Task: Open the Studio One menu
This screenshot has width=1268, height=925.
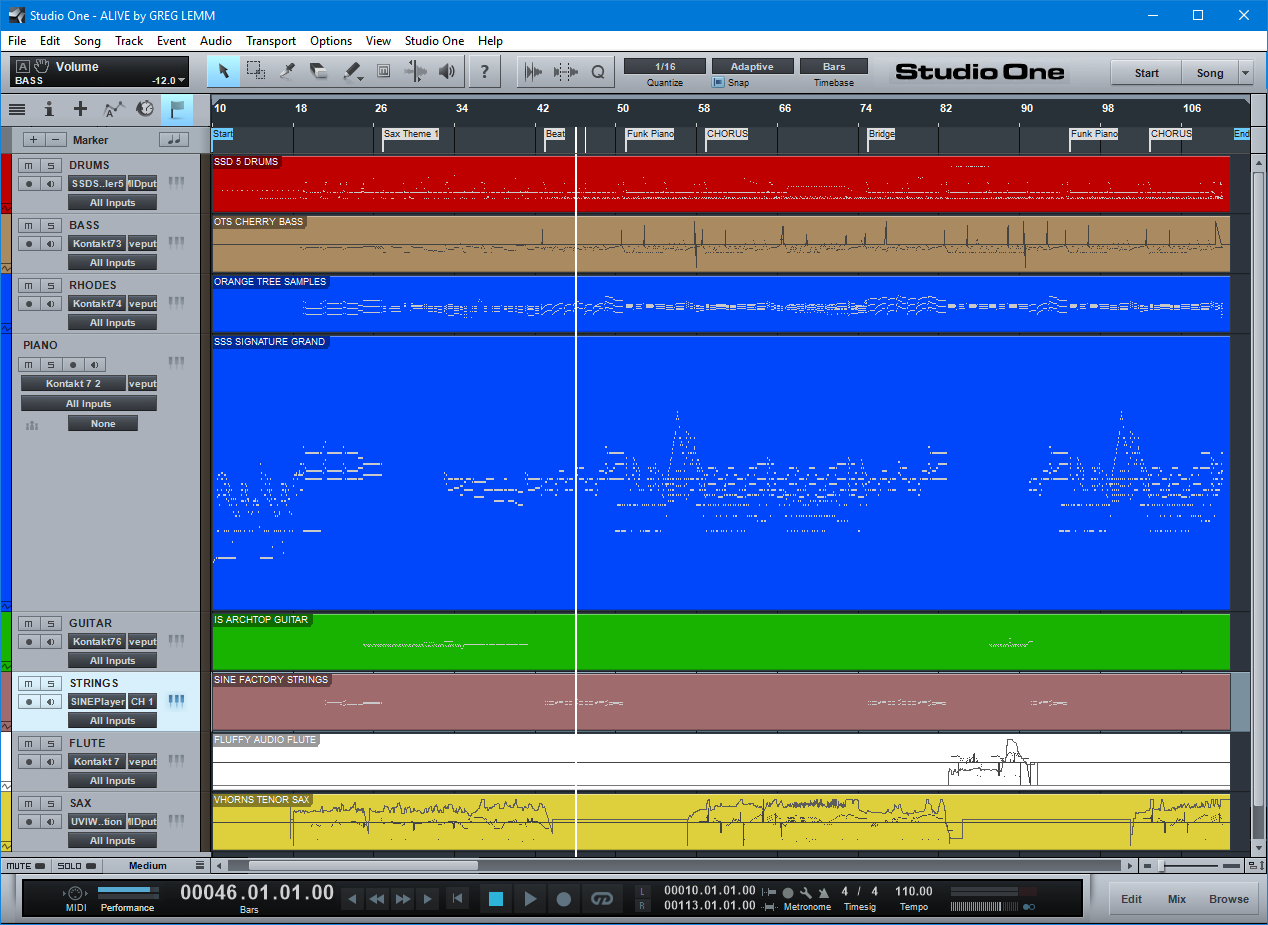Action: 434,41
